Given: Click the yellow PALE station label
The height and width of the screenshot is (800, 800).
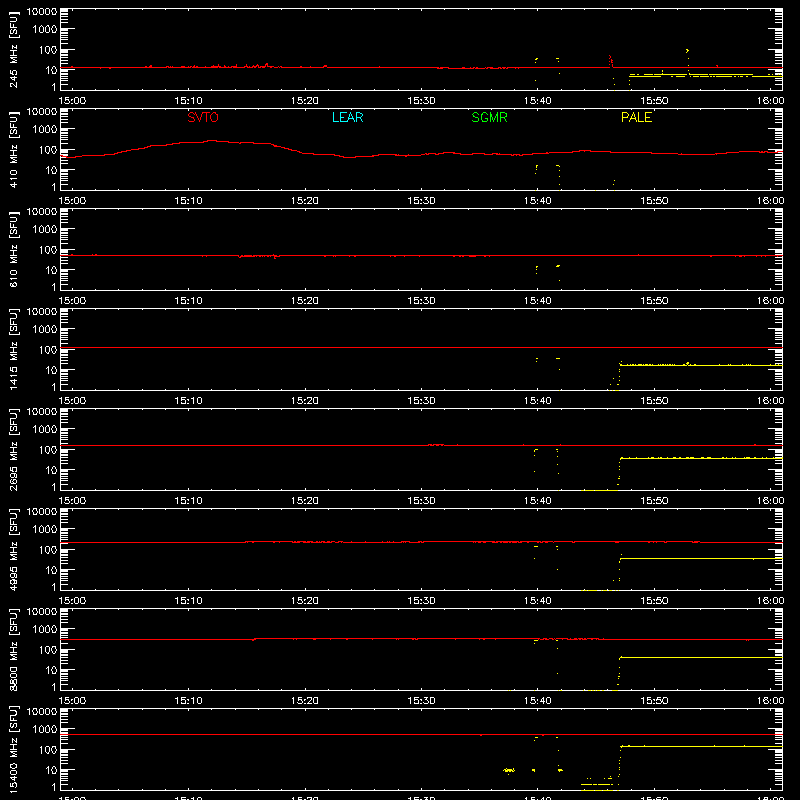Looking at the screenshot, I should tap(636, 117).
